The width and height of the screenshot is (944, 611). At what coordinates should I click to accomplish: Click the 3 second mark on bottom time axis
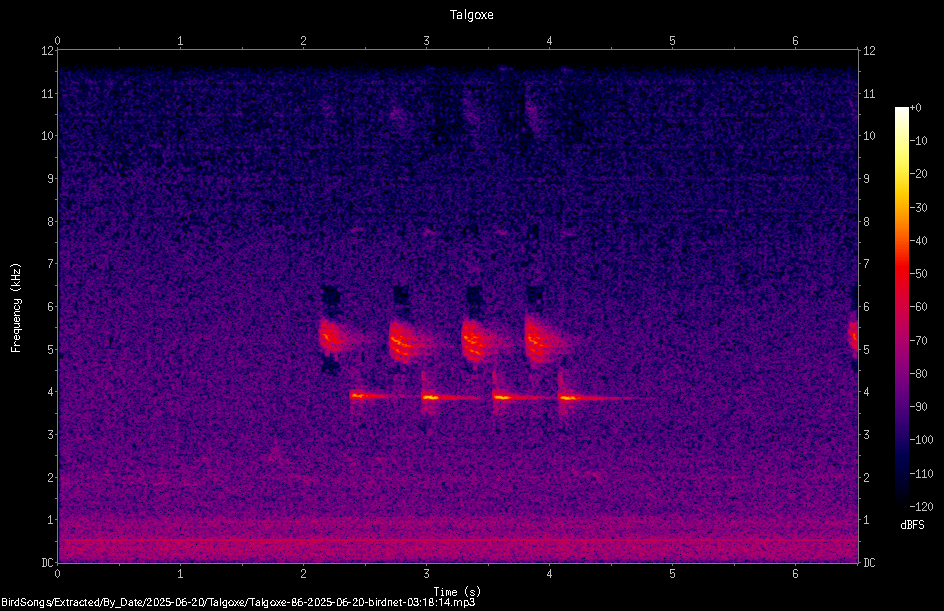426,574
